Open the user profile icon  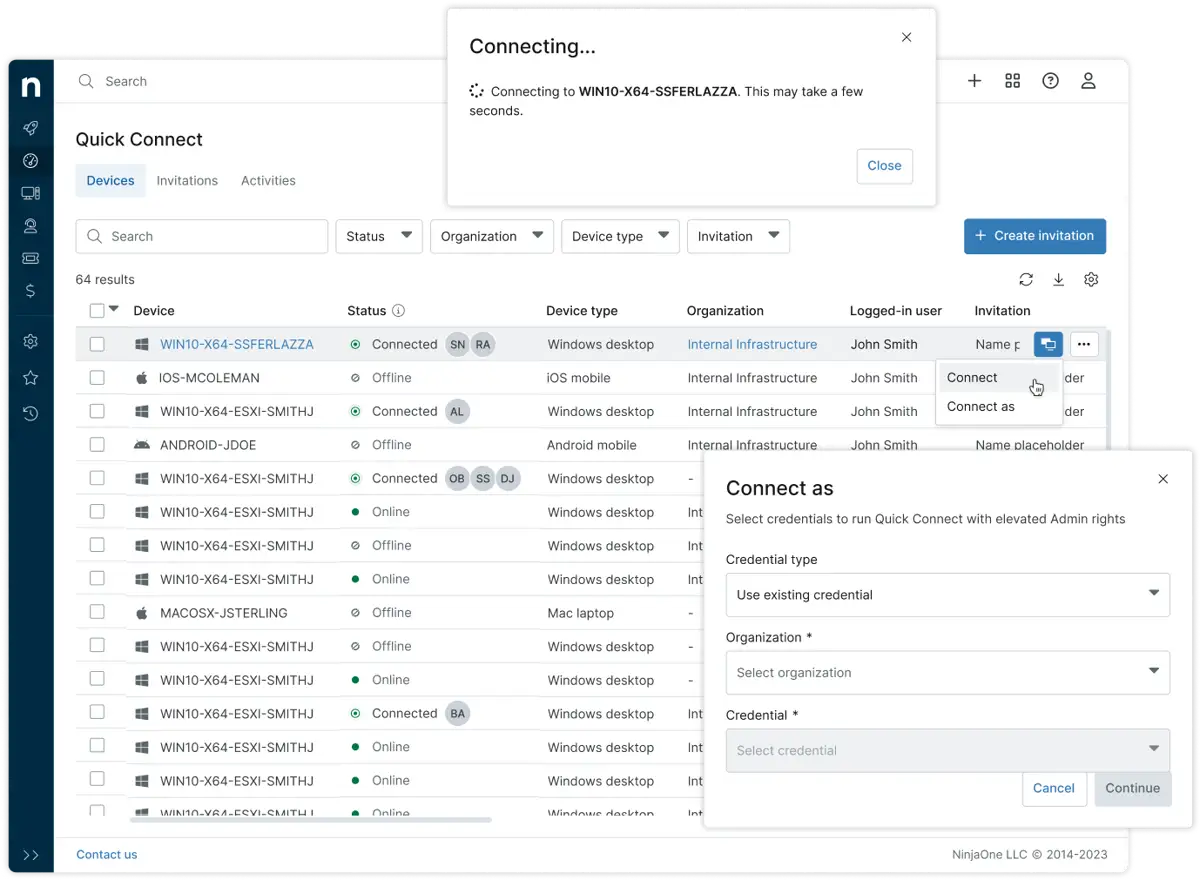(1089, 81)
